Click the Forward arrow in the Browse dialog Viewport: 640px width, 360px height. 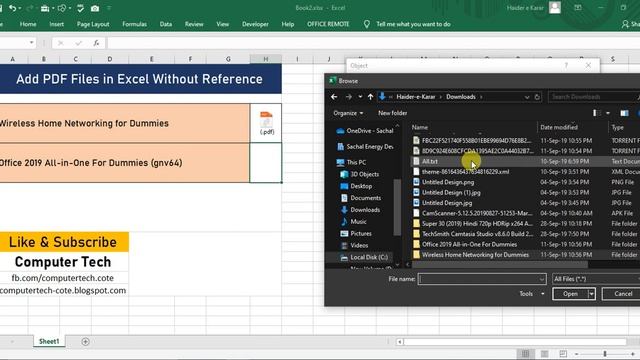click(x=348, y=97)
